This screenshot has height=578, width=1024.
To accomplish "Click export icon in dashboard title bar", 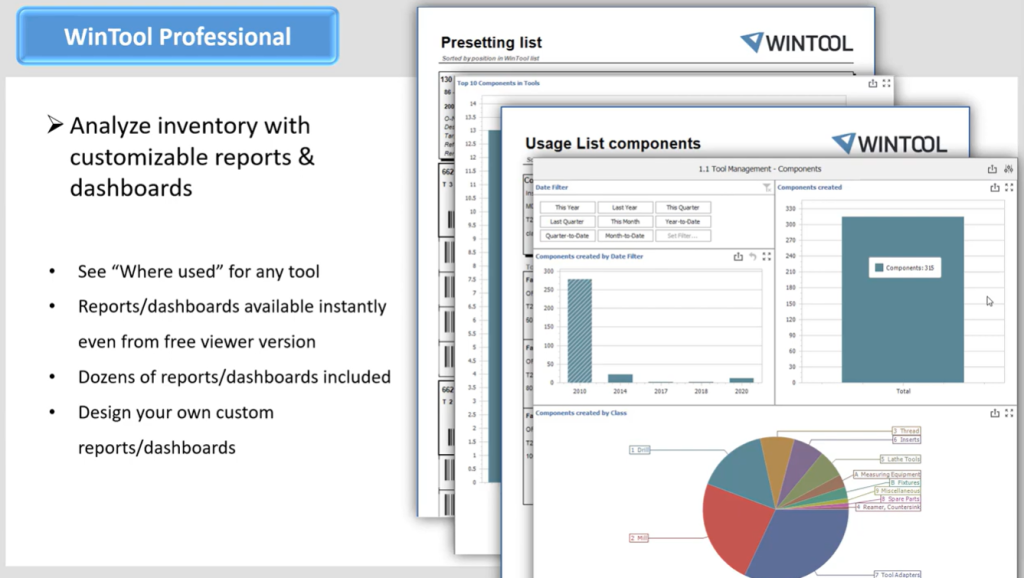I will click(992, 170).
